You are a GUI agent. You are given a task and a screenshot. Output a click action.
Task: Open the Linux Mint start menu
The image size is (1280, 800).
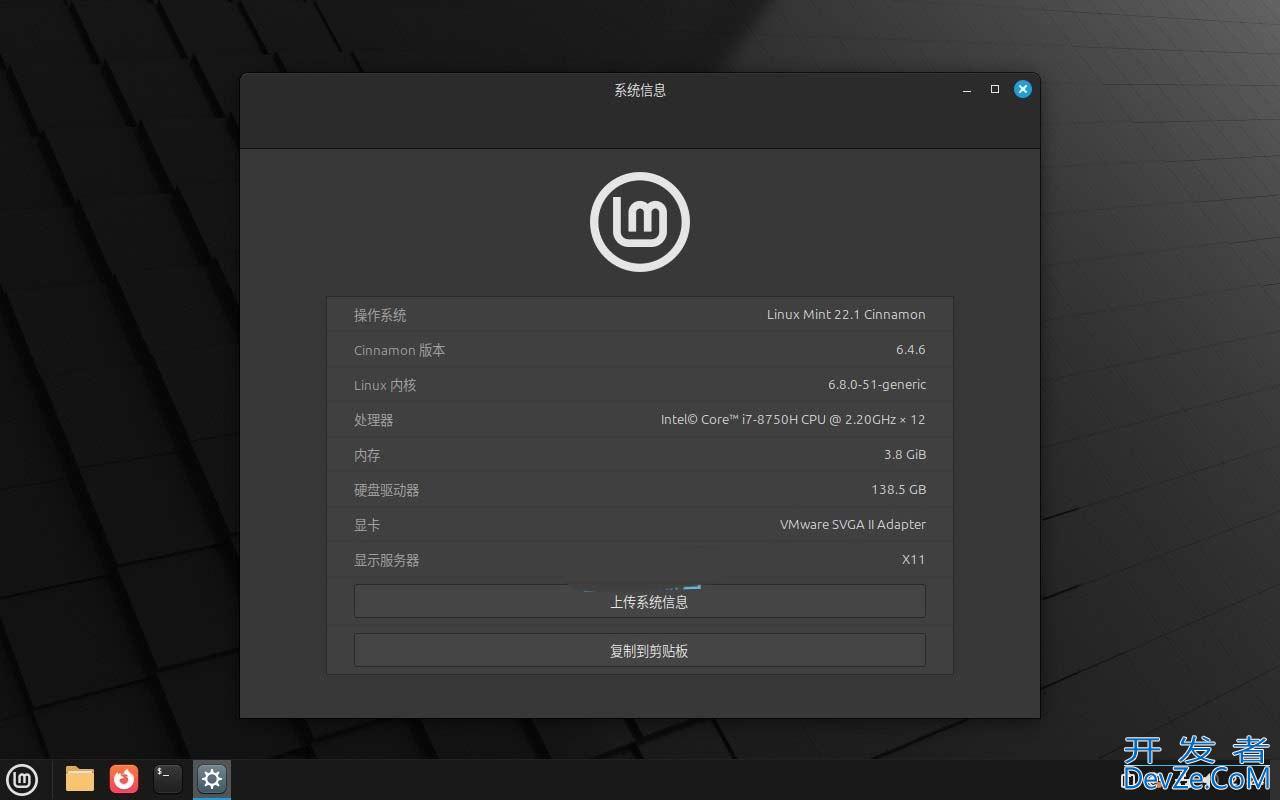point(22,778)
